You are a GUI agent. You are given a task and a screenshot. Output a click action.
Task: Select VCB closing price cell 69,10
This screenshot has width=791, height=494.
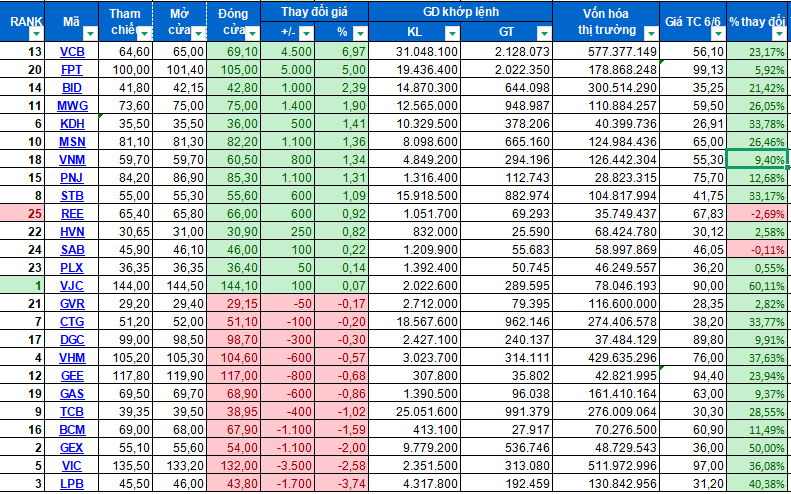234,51
